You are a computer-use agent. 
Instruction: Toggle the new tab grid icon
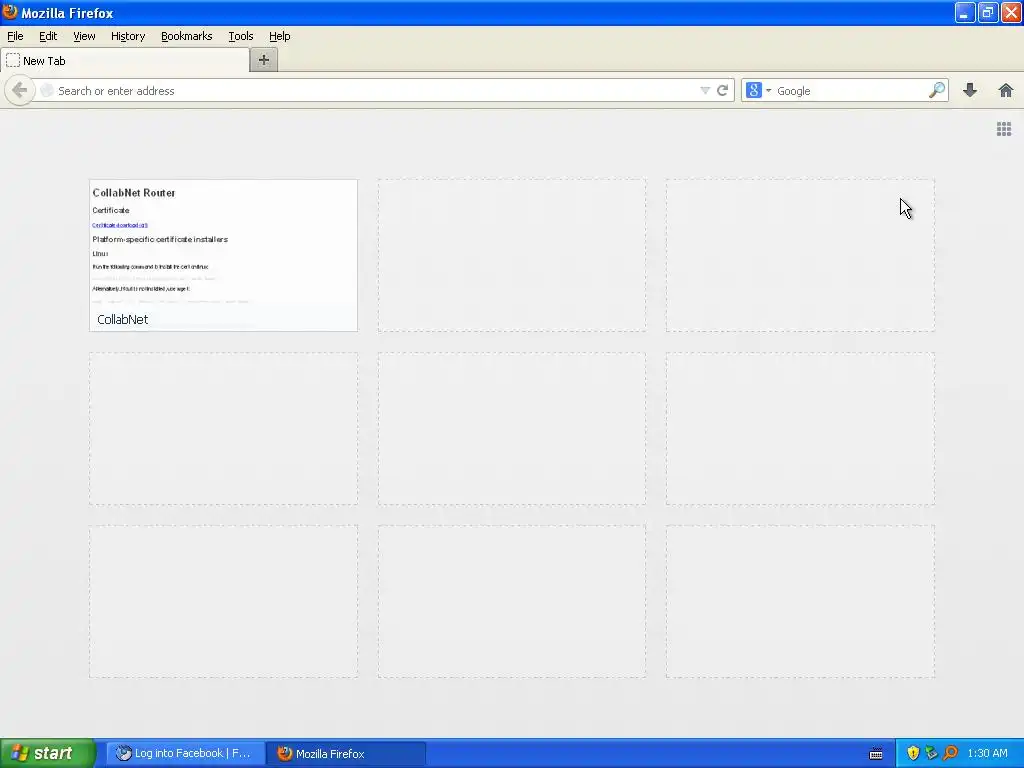pyautogui.click(x=1004, y=129)
